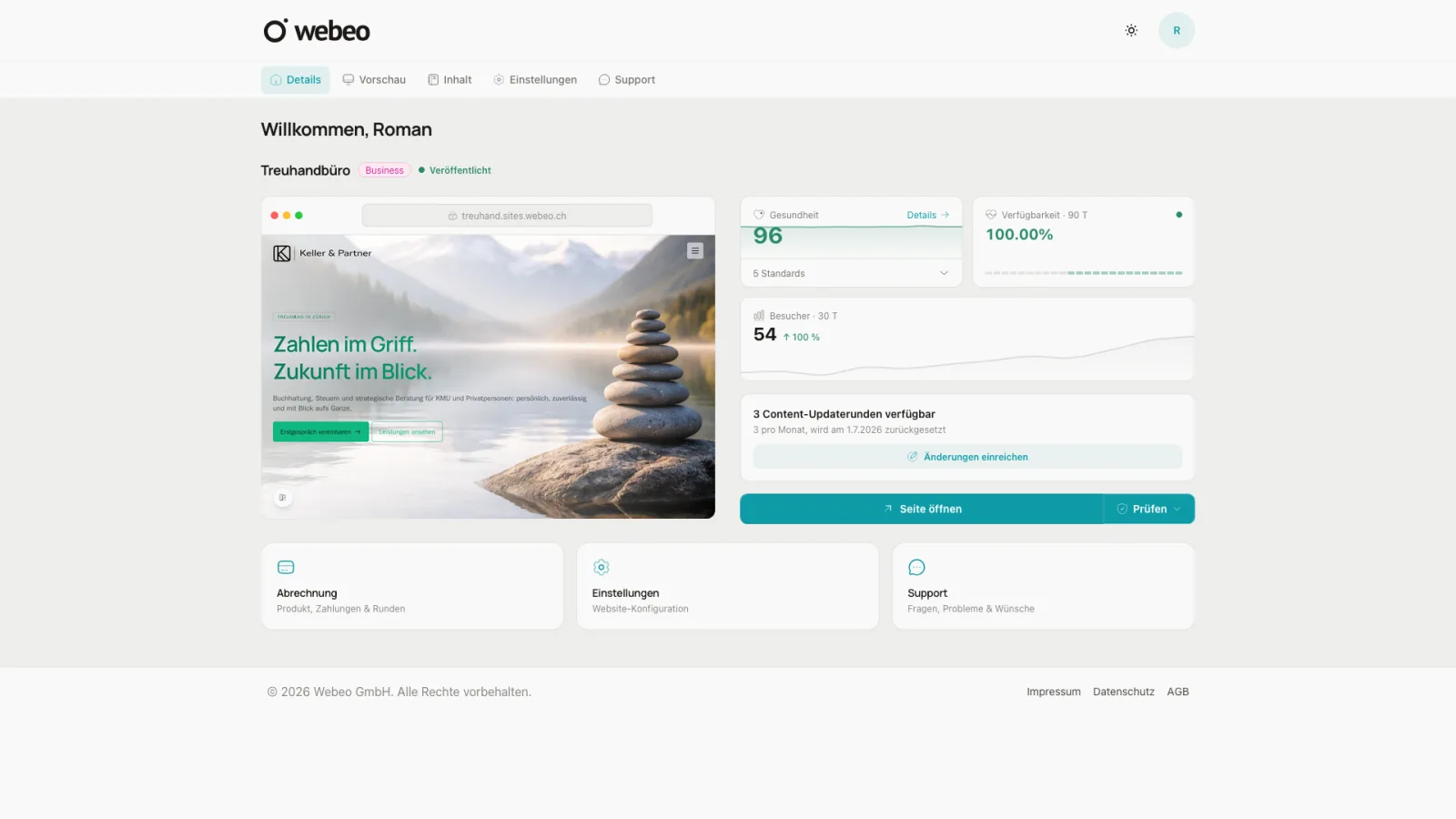The height and width of the screenshot is (819, 1456).
Task: Click the visitors trend line chart
Action: click(x=967, y=357)
